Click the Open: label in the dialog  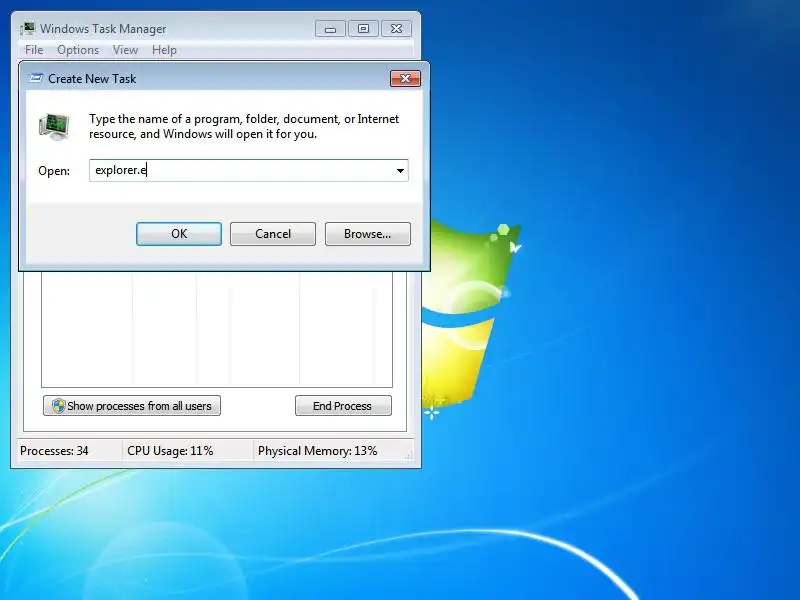[x=54, y=171]
